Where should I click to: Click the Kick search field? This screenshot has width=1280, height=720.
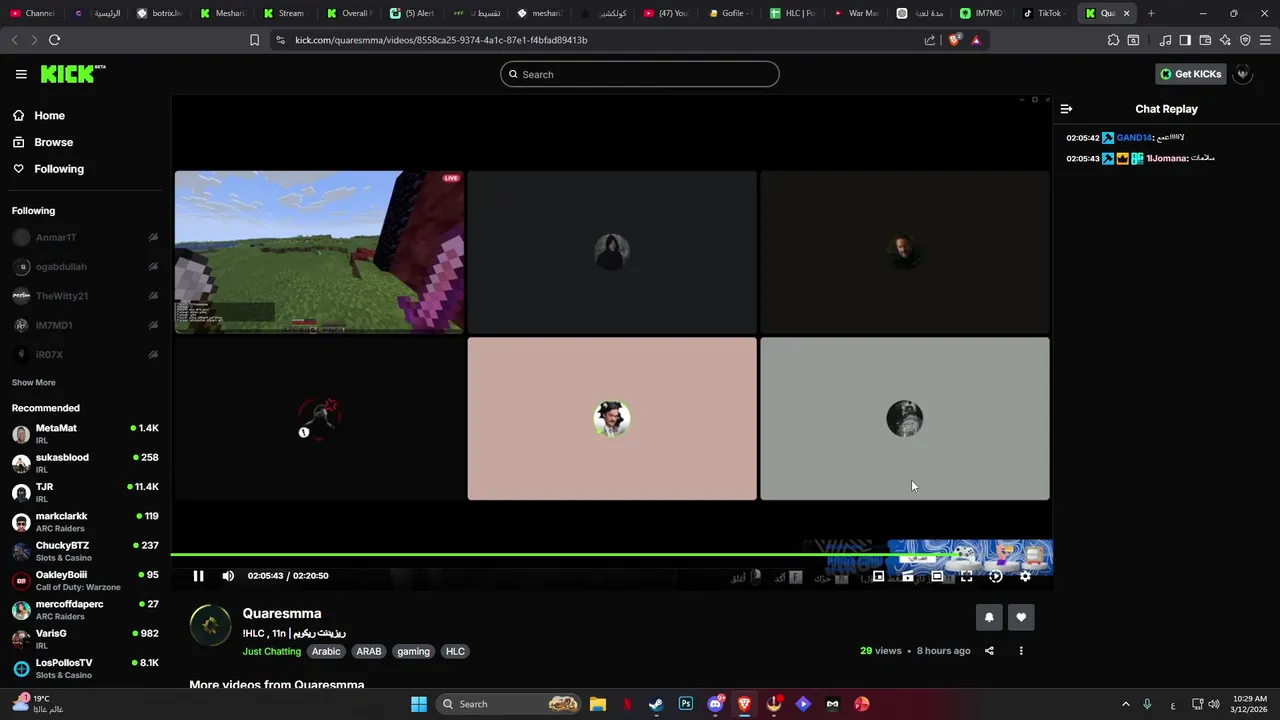coord(640,74)
